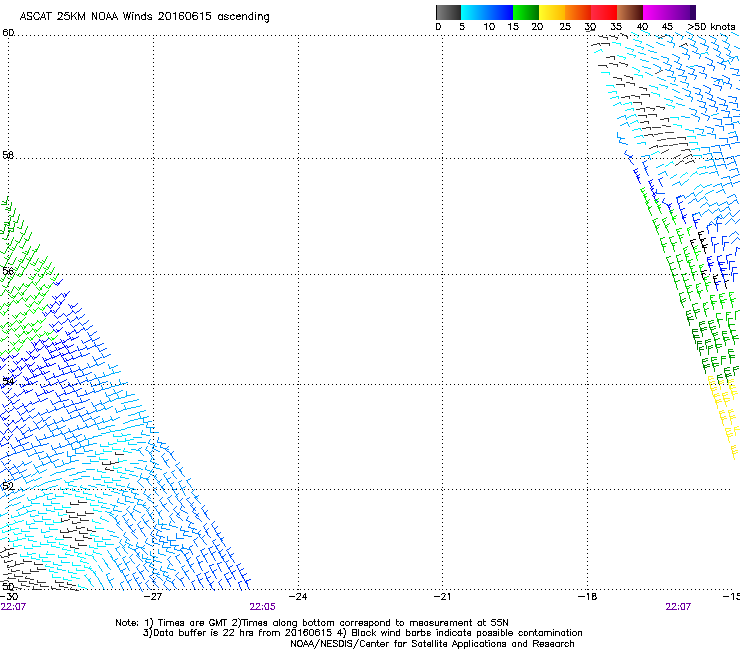Click the yellow wind barbs cluster on right swath

[723, 415]
